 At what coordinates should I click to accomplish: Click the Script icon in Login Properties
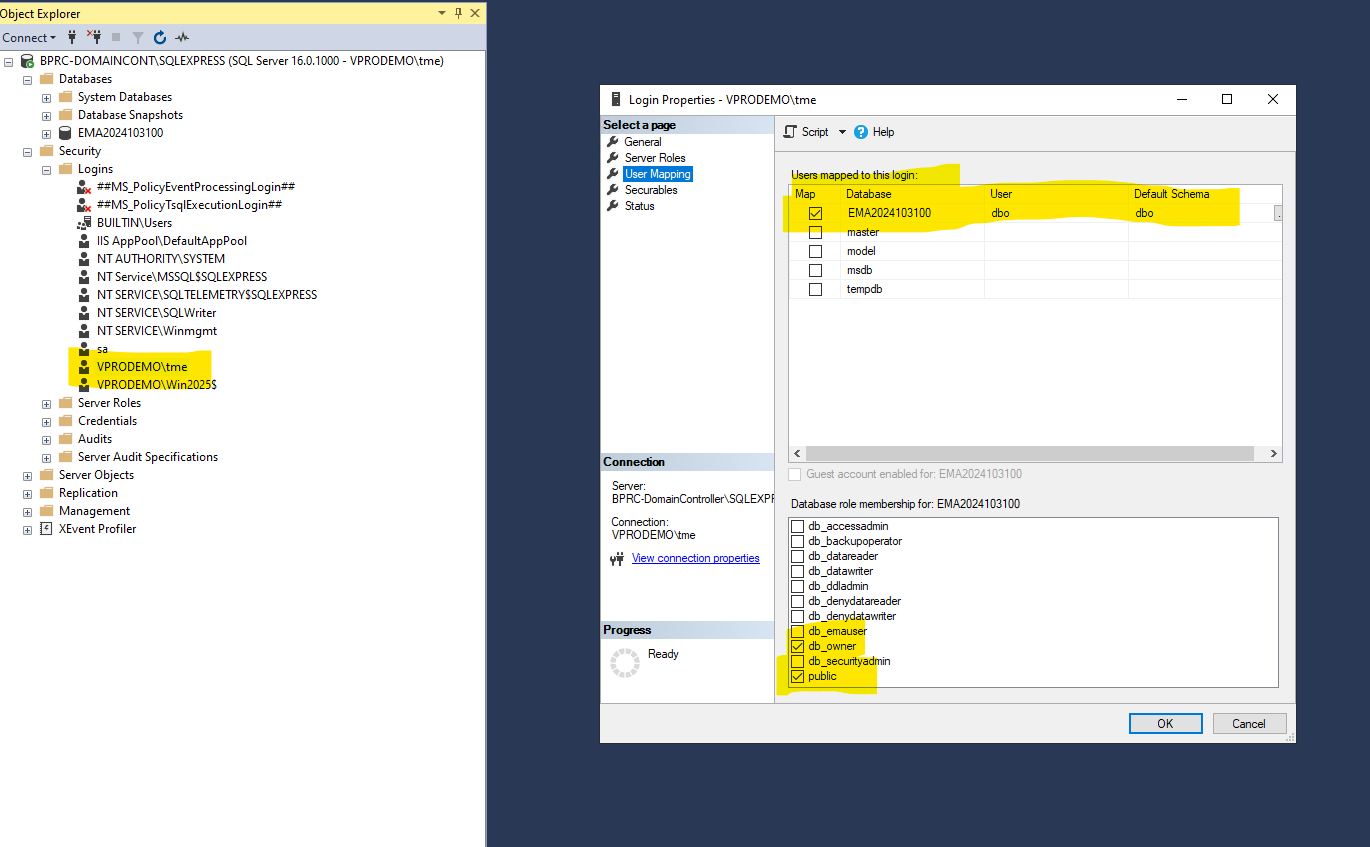pos(790,131)
